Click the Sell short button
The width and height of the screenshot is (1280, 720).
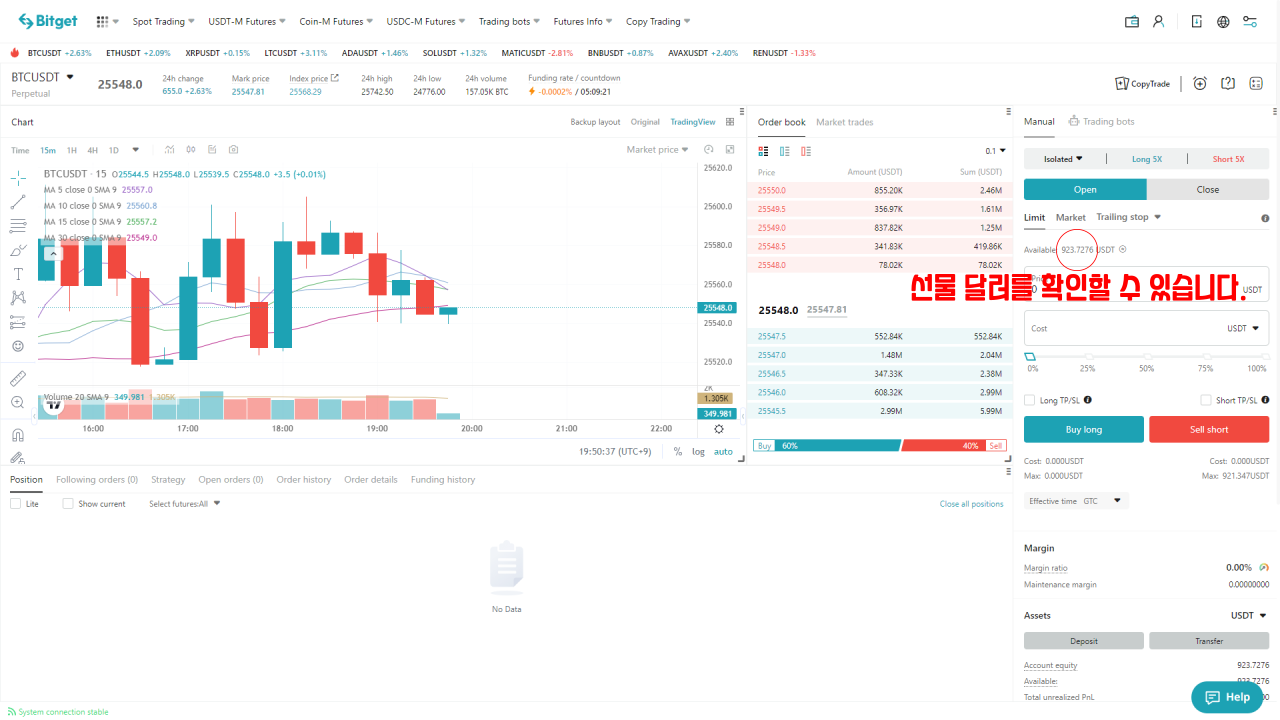[x=1209, y=429]
